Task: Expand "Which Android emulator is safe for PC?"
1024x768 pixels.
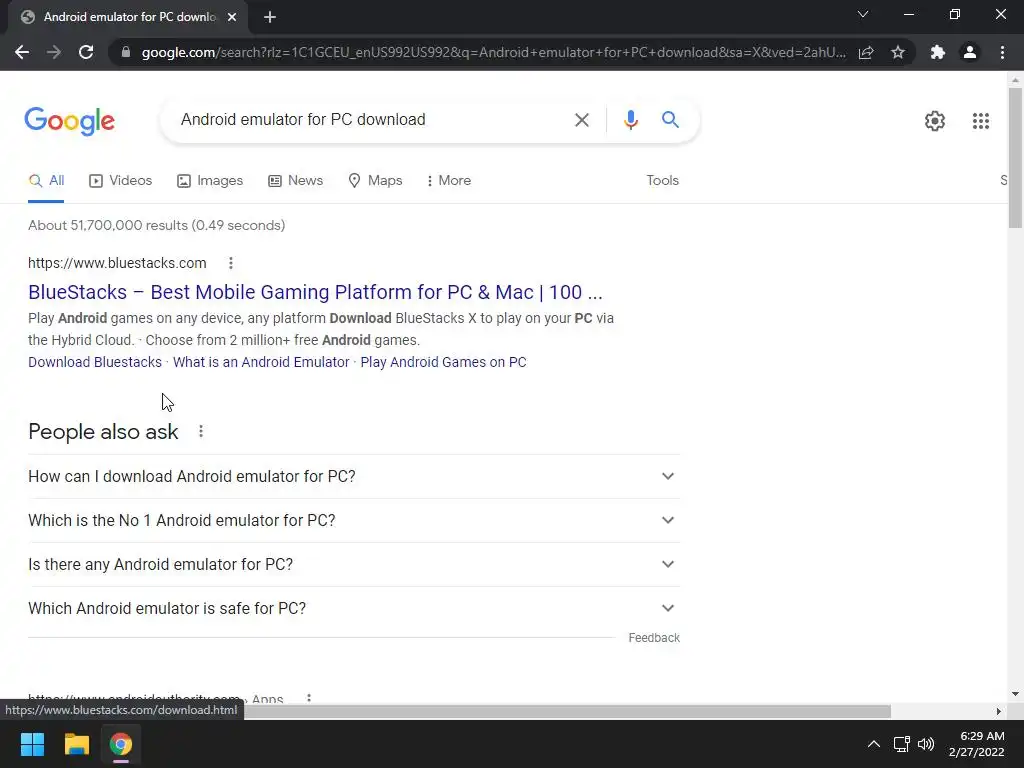Action: (354, 609)
